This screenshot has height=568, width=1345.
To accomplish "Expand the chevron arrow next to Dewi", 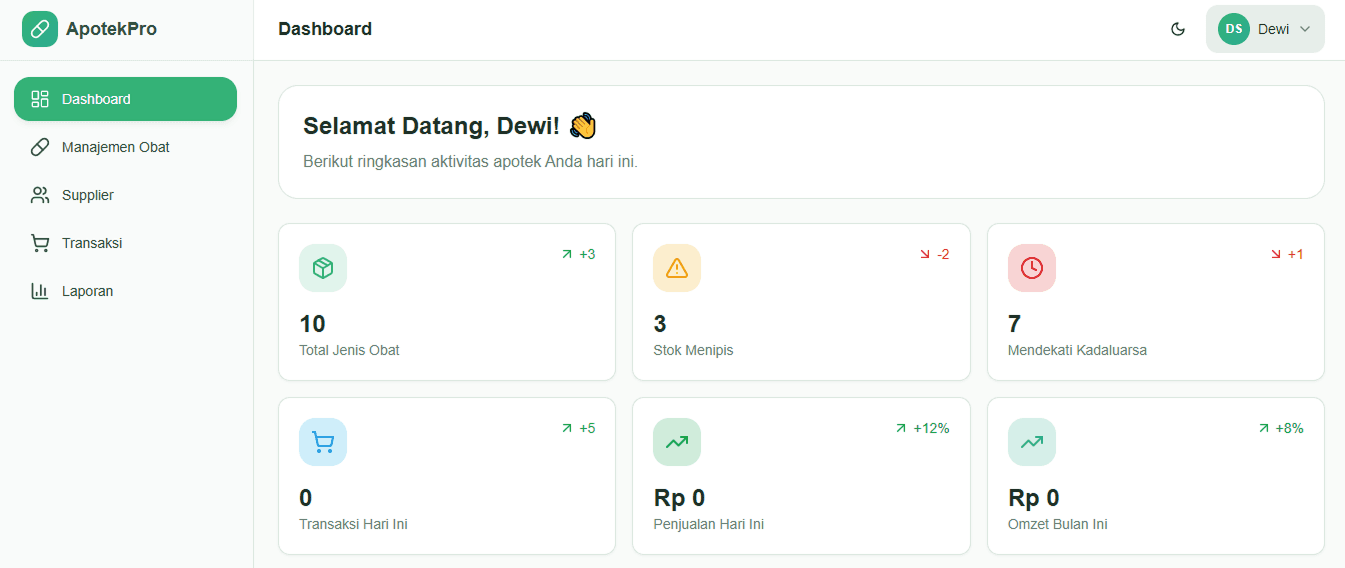I will 1305,29.
